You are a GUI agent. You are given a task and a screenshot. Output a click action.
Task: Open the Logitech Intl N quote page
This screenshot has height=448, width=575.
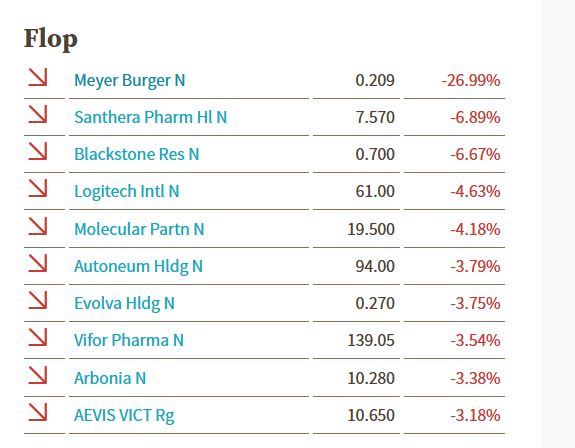click(127, 191)
